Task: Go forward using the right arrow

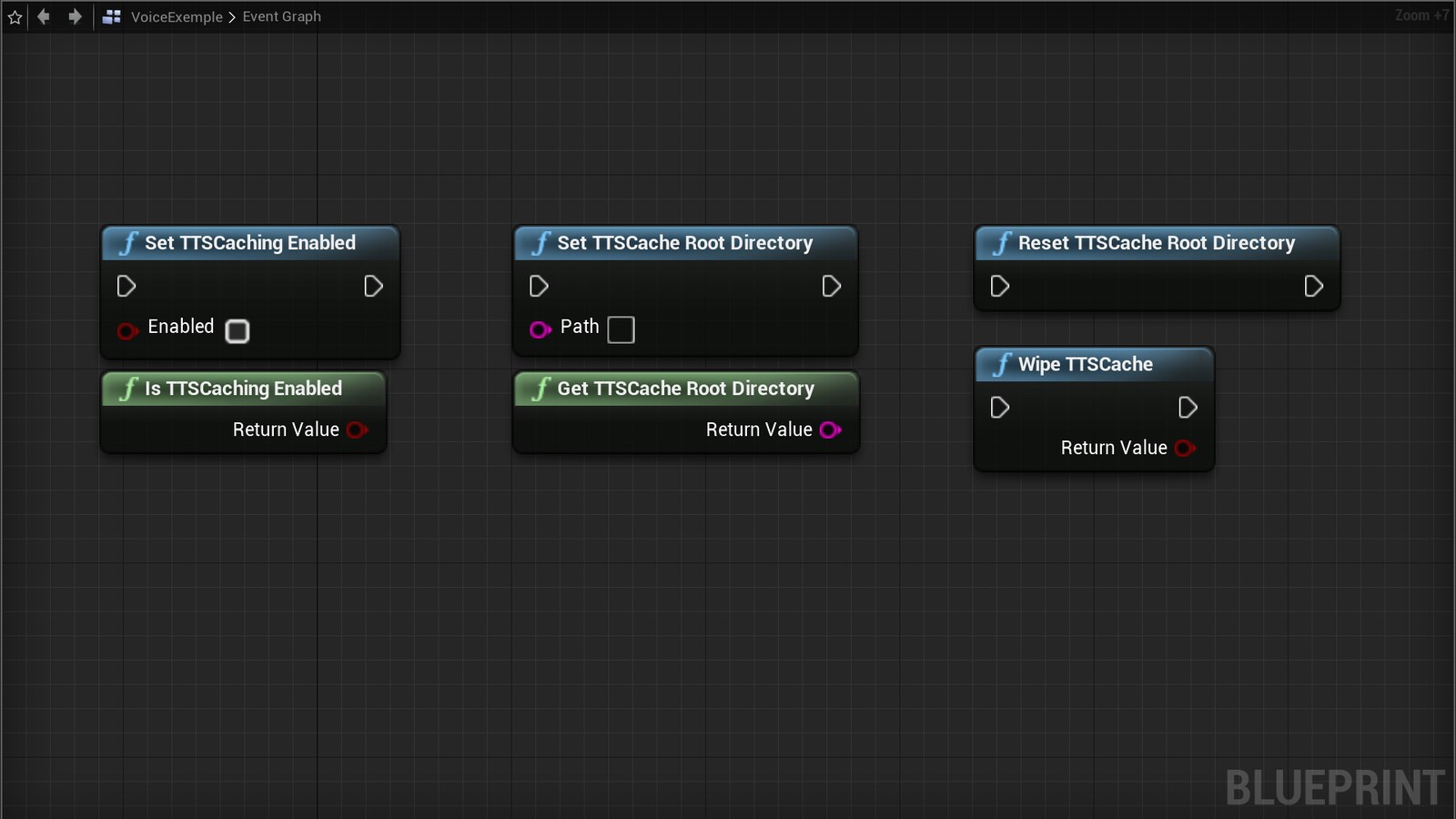Action: (75, 16)
